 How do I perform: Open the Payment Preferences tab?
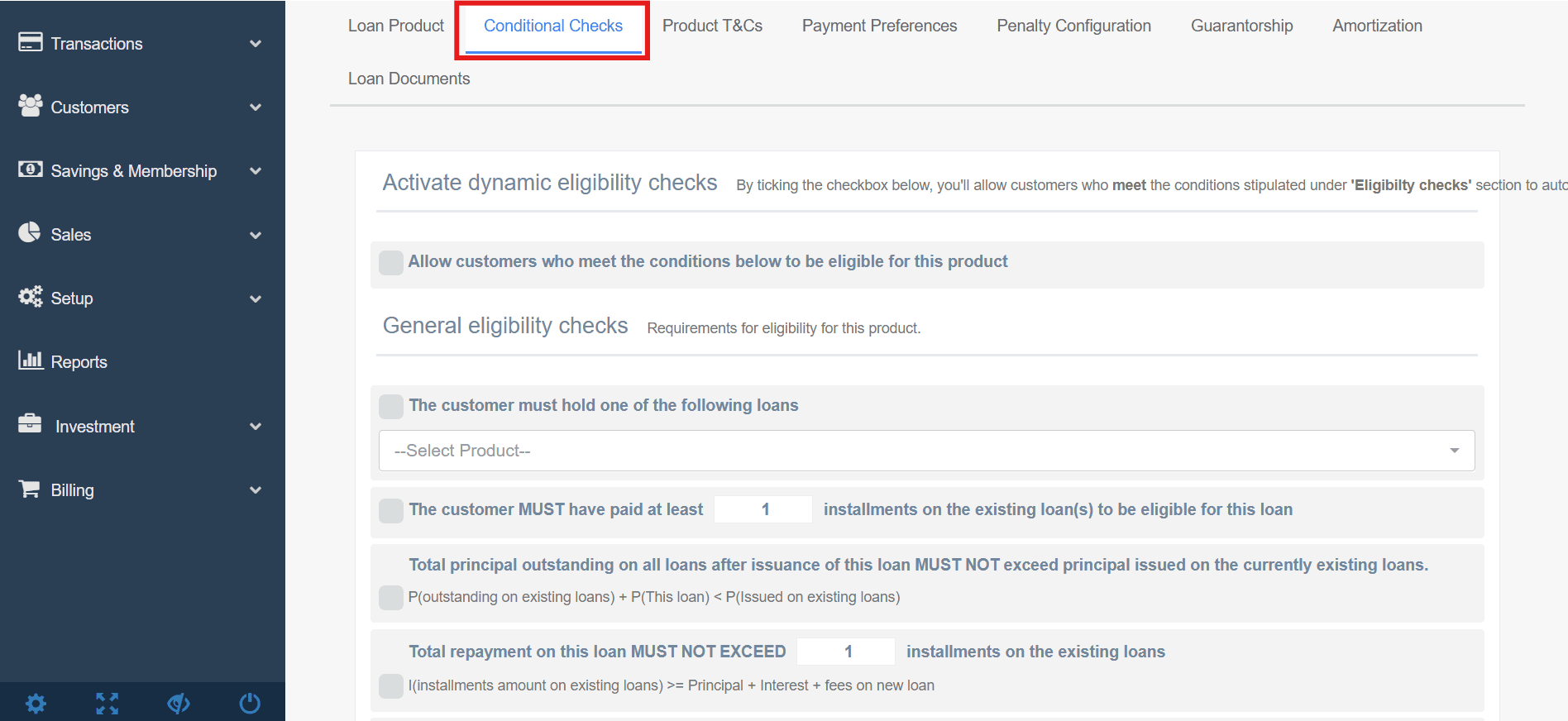(879, 26)
